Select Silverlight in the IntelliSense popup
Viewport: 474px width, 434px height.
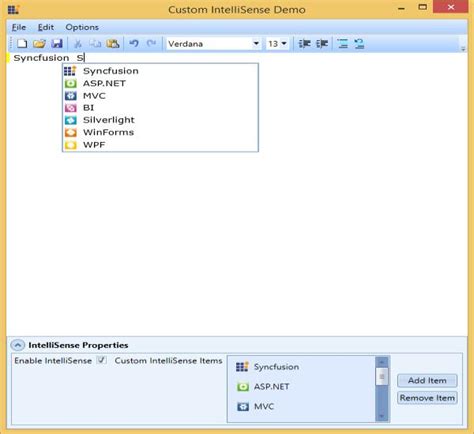pos(160,120)
